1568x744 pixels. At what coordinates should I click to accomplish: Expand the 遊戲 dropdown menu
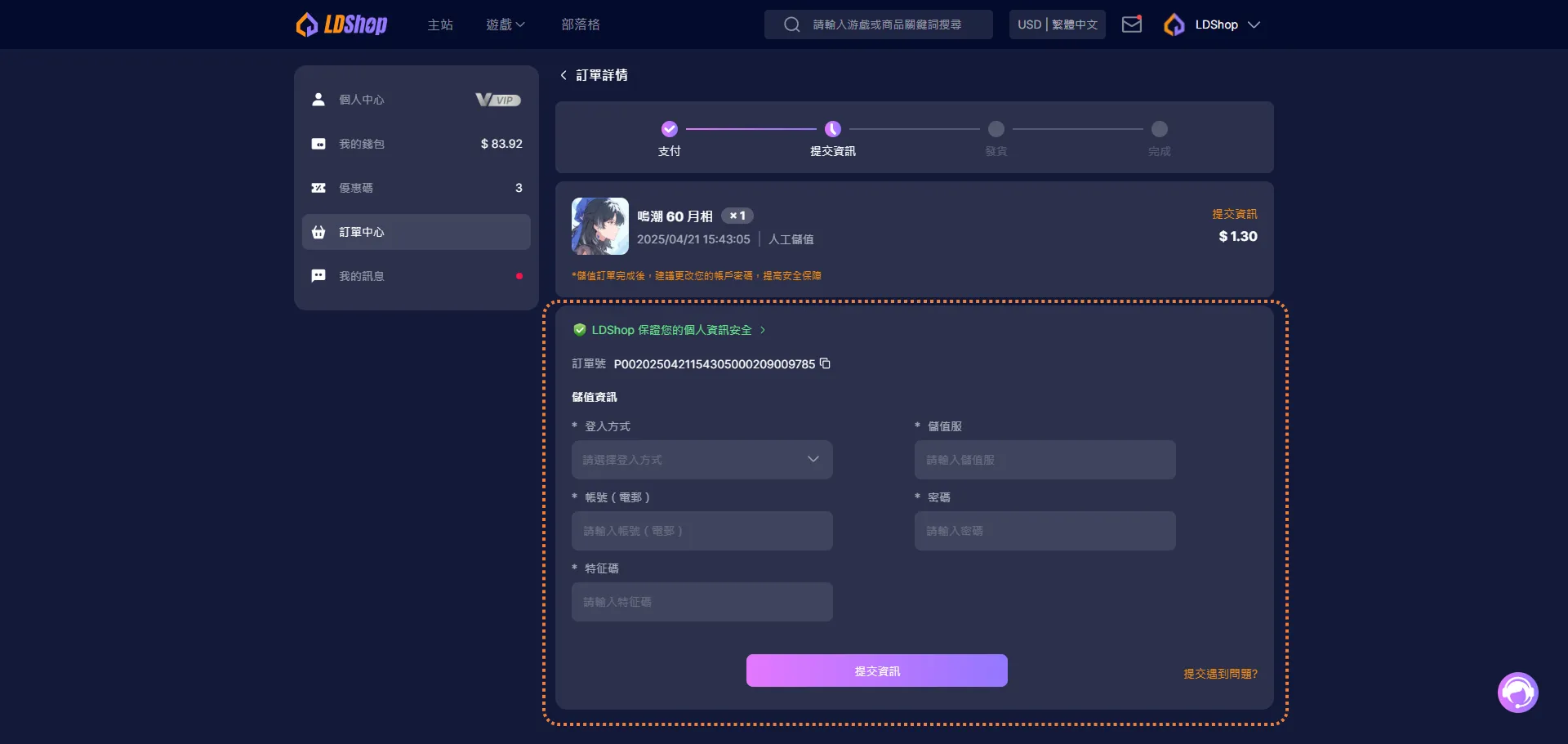pos(506,25)
